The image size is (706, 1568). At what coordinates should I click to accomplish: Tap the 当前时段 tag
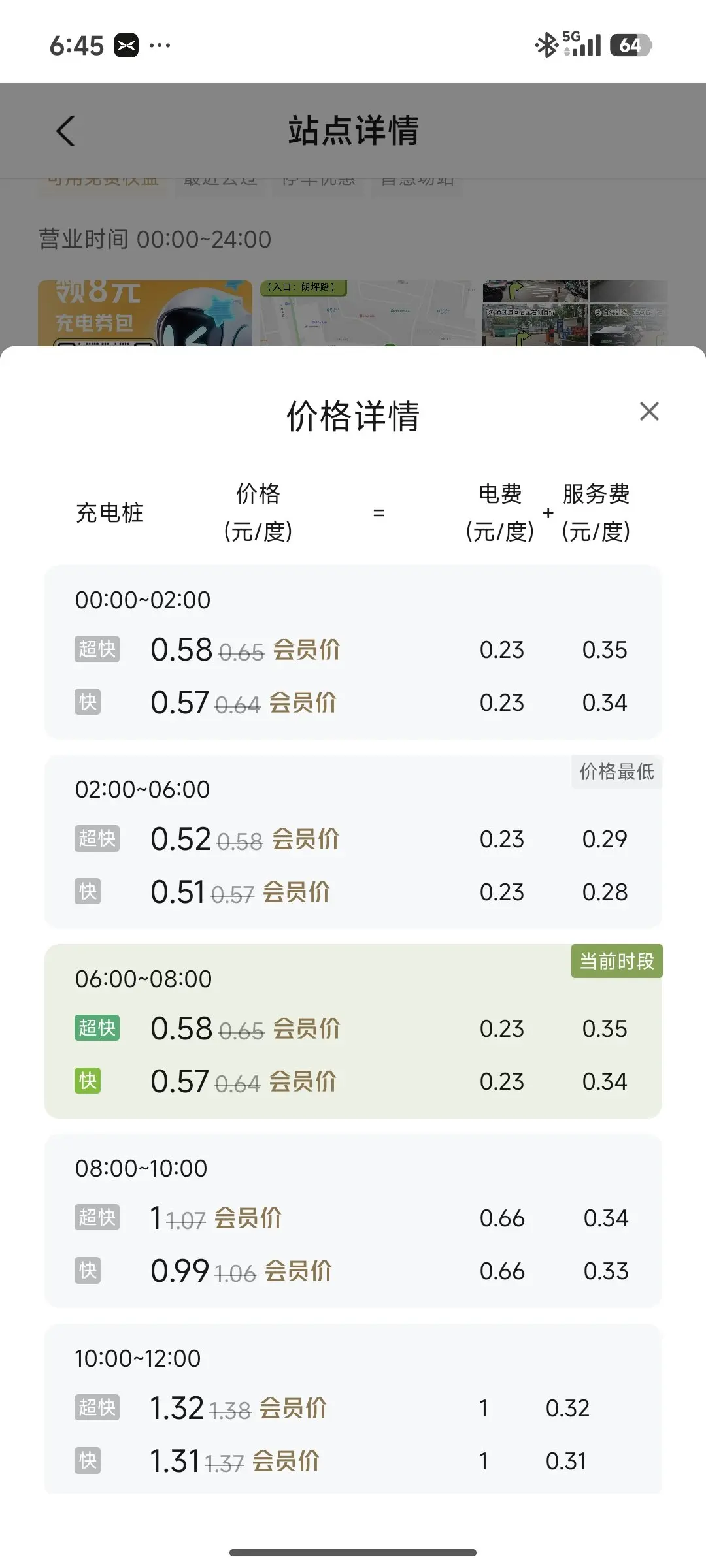(616, 961)
